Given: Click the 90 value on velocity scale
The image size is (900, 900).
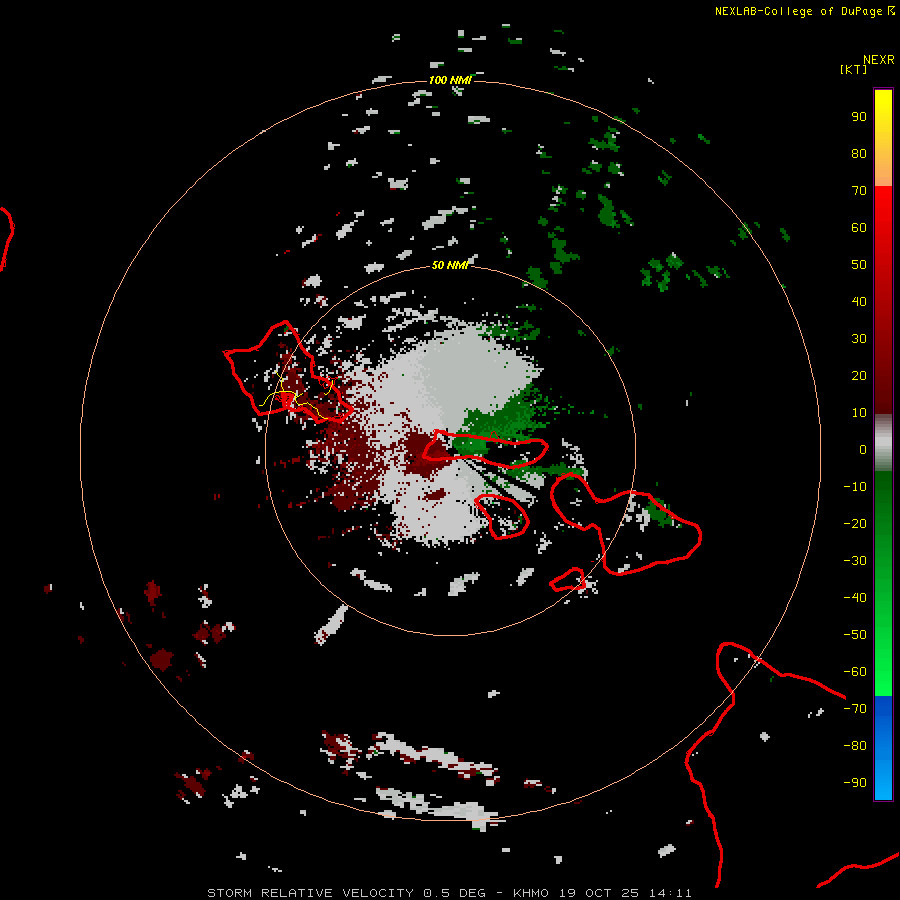Looking at the screenshot, I should point(859,117).
